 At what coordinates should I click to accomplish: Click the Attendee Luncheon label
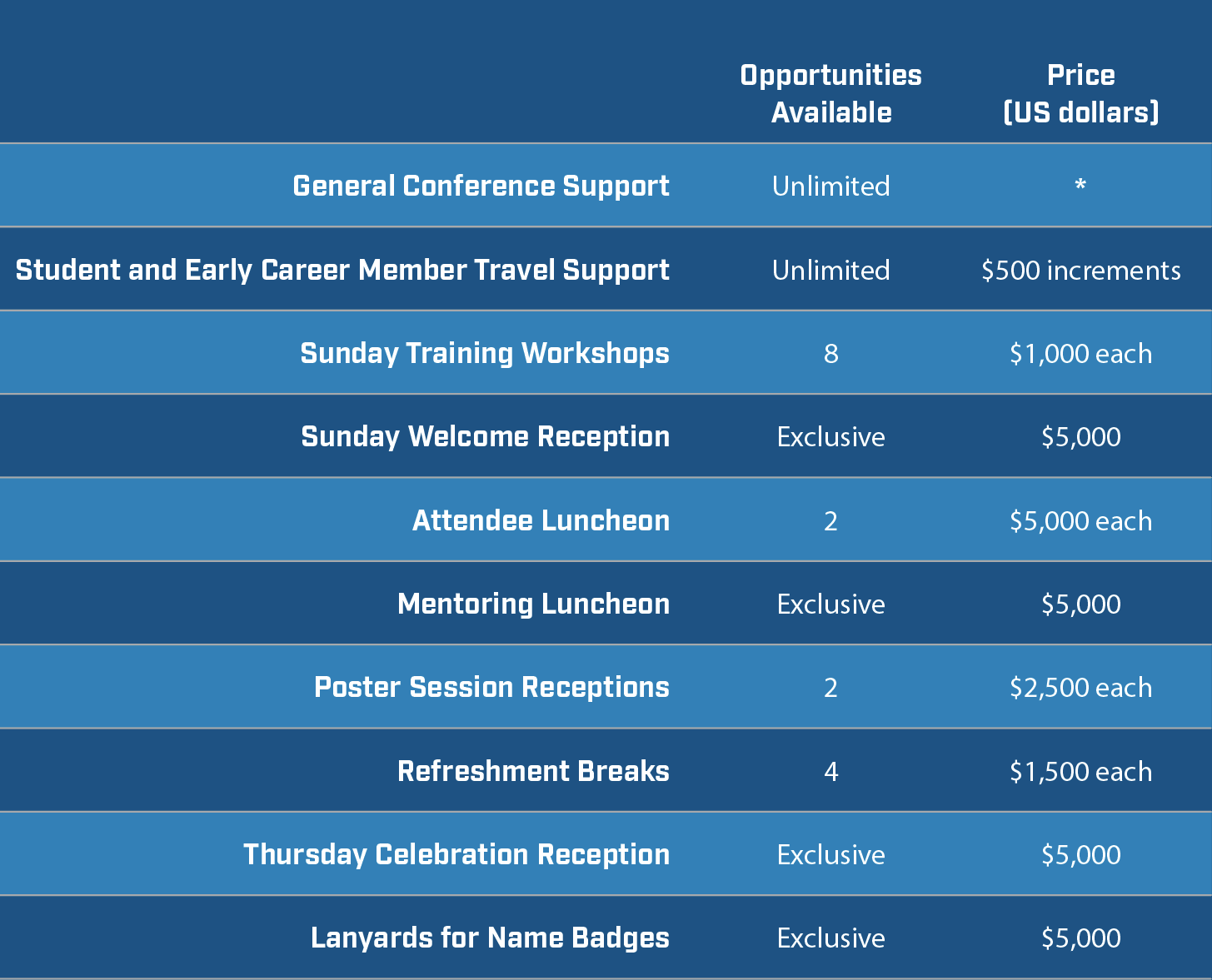click(541, 520)
